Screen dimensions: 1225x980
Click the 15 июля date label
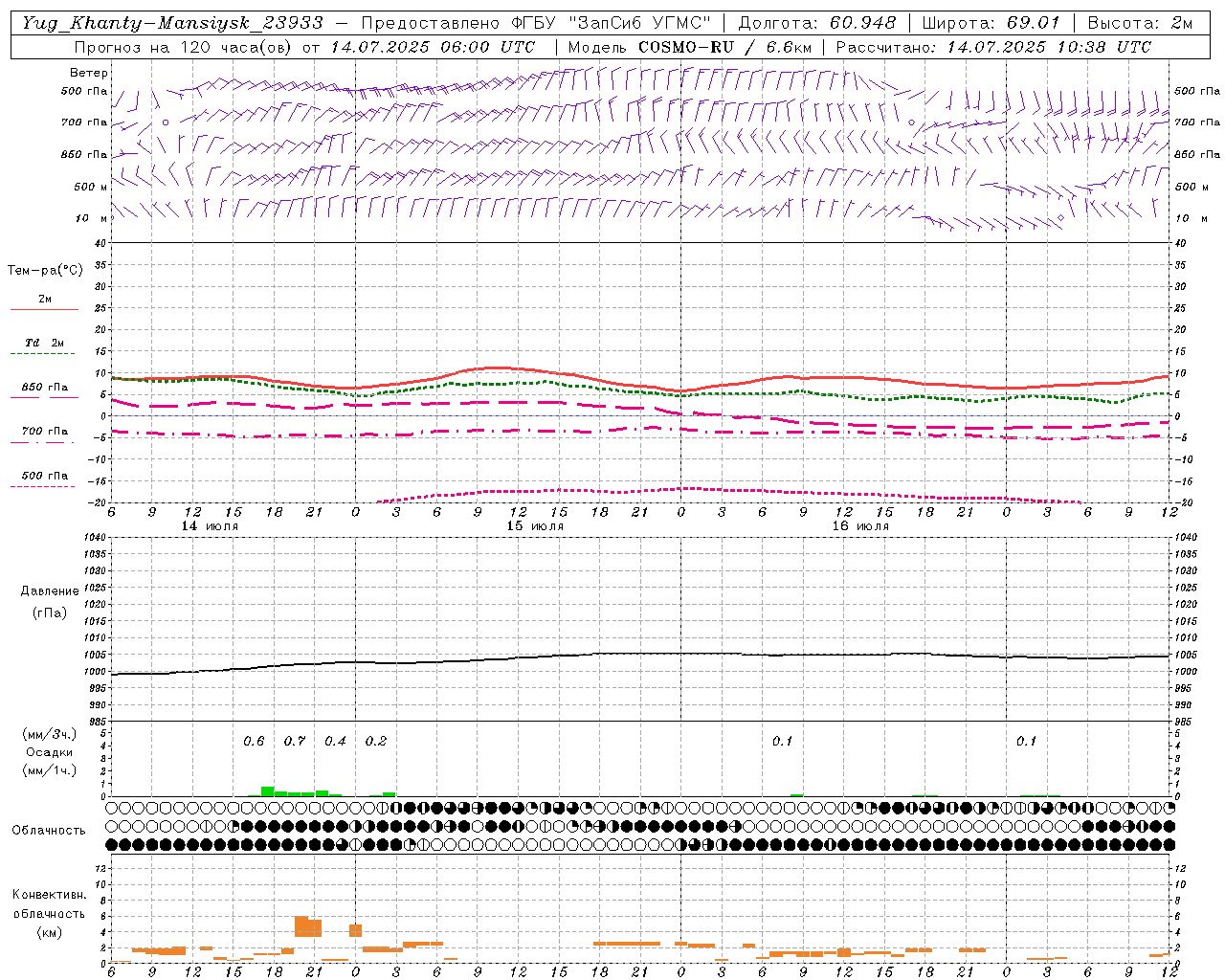pyautogui.click(x=535, y=526)
